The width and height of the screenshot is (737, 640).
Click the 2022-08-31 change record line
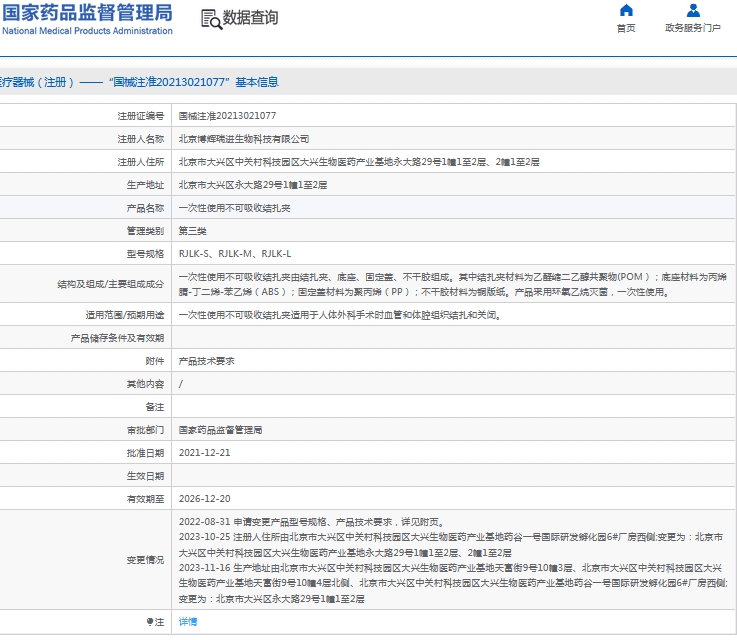click(312, 522)
